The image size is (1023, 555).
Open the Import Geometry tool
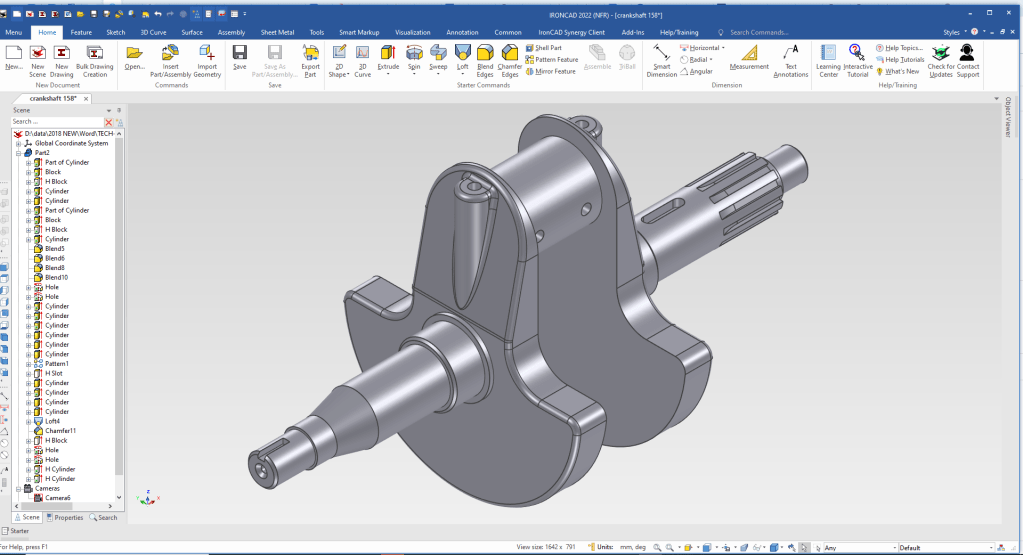(207, 54)
